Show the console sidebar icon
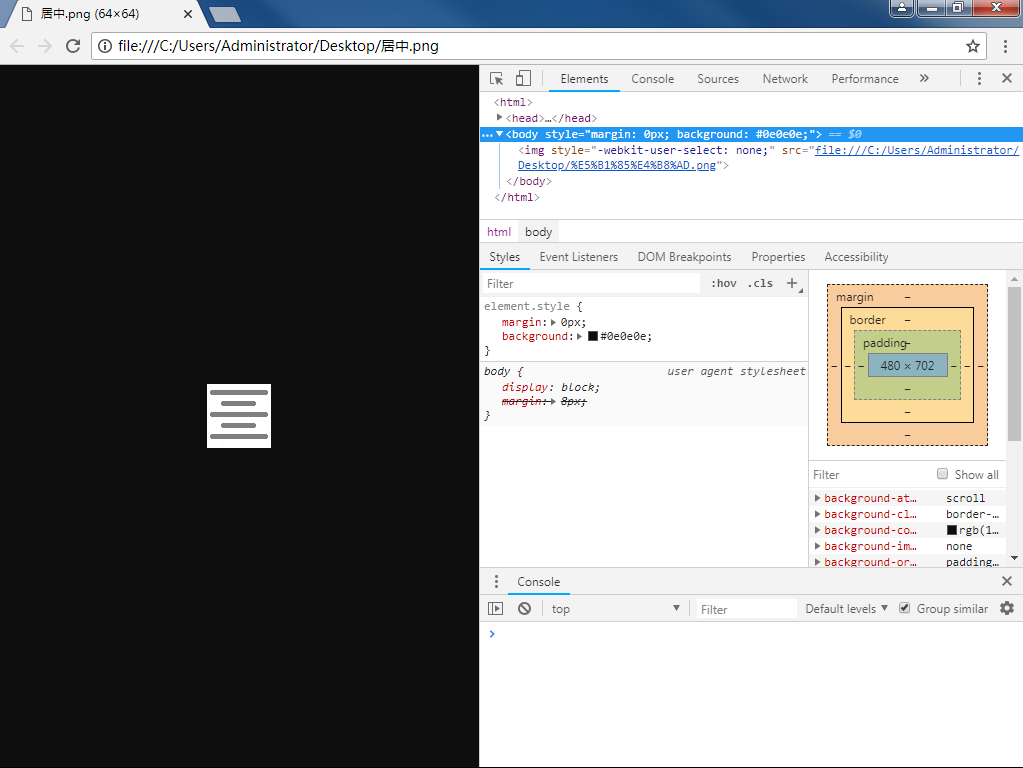 pyautogui.click(x=495, y=609)
